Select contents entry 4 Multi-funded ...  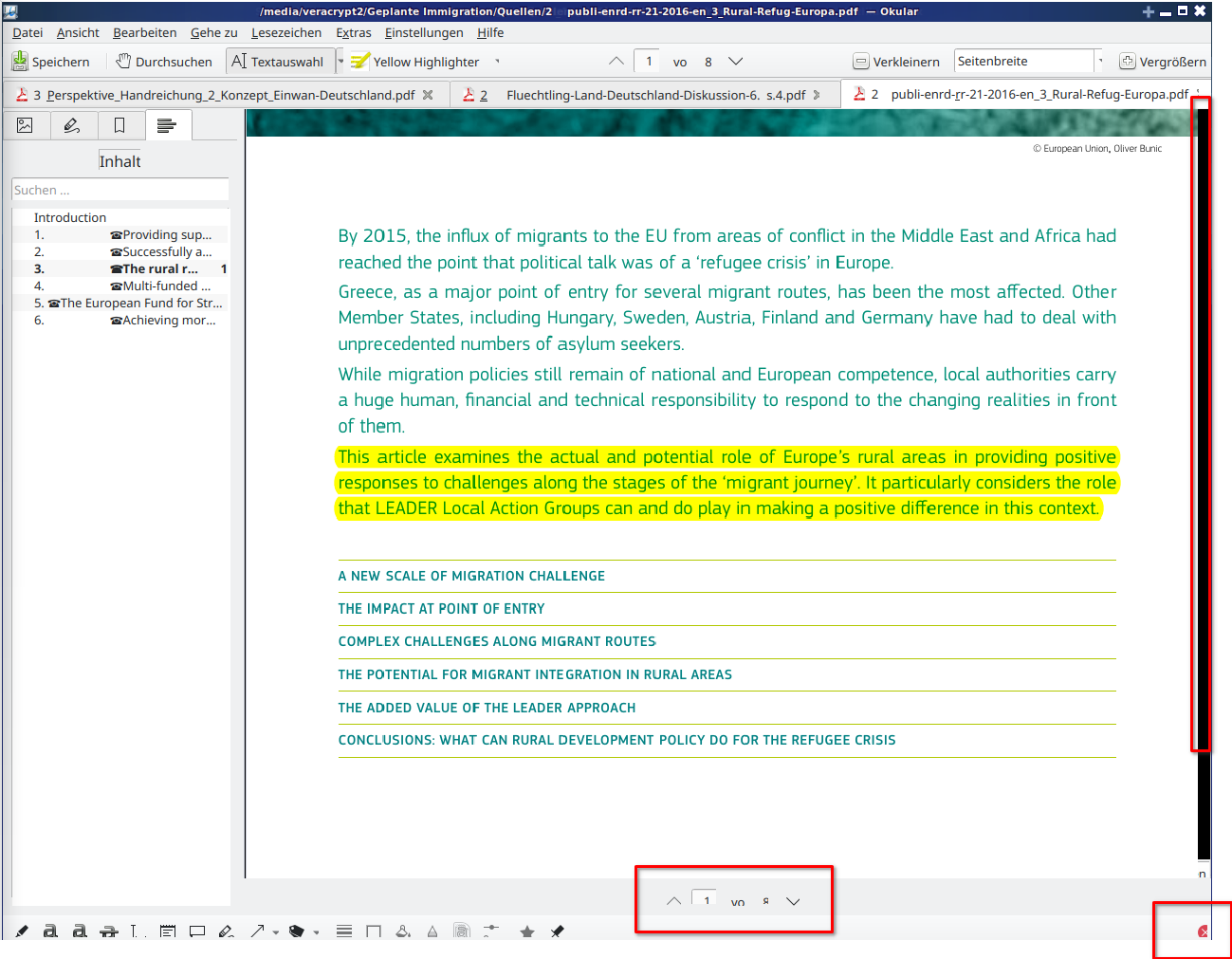point(122,286)
